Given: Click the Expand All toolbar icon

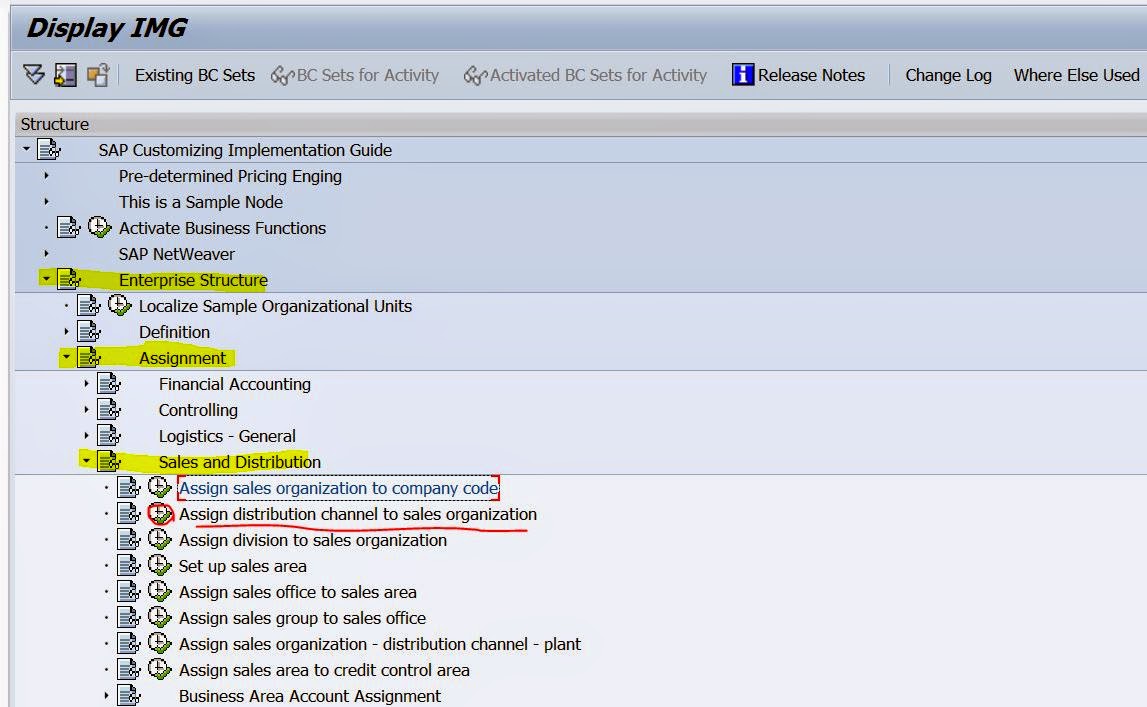Looking at the screenshot, I should tap(34, 75).
